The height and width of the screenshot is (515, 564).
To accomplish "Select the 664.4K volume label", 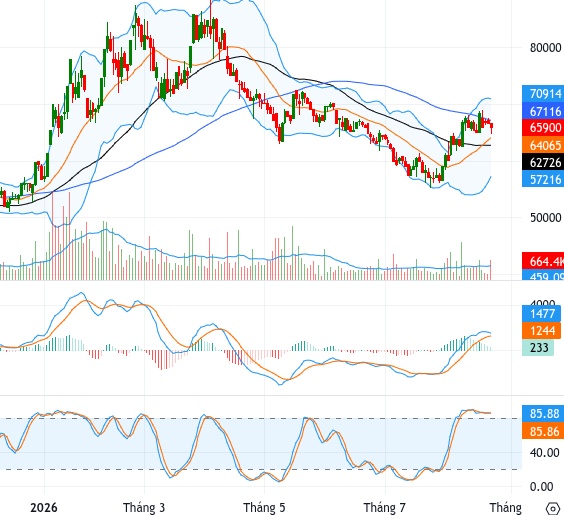I will click(x=543, y=261).
